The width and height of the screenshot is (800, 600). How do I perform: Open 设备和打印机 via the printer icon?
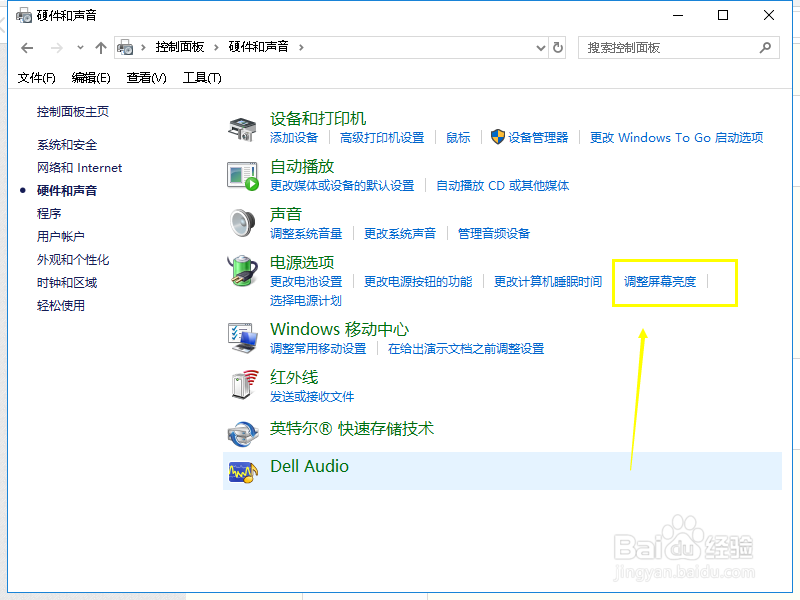(x=241, y=129)
